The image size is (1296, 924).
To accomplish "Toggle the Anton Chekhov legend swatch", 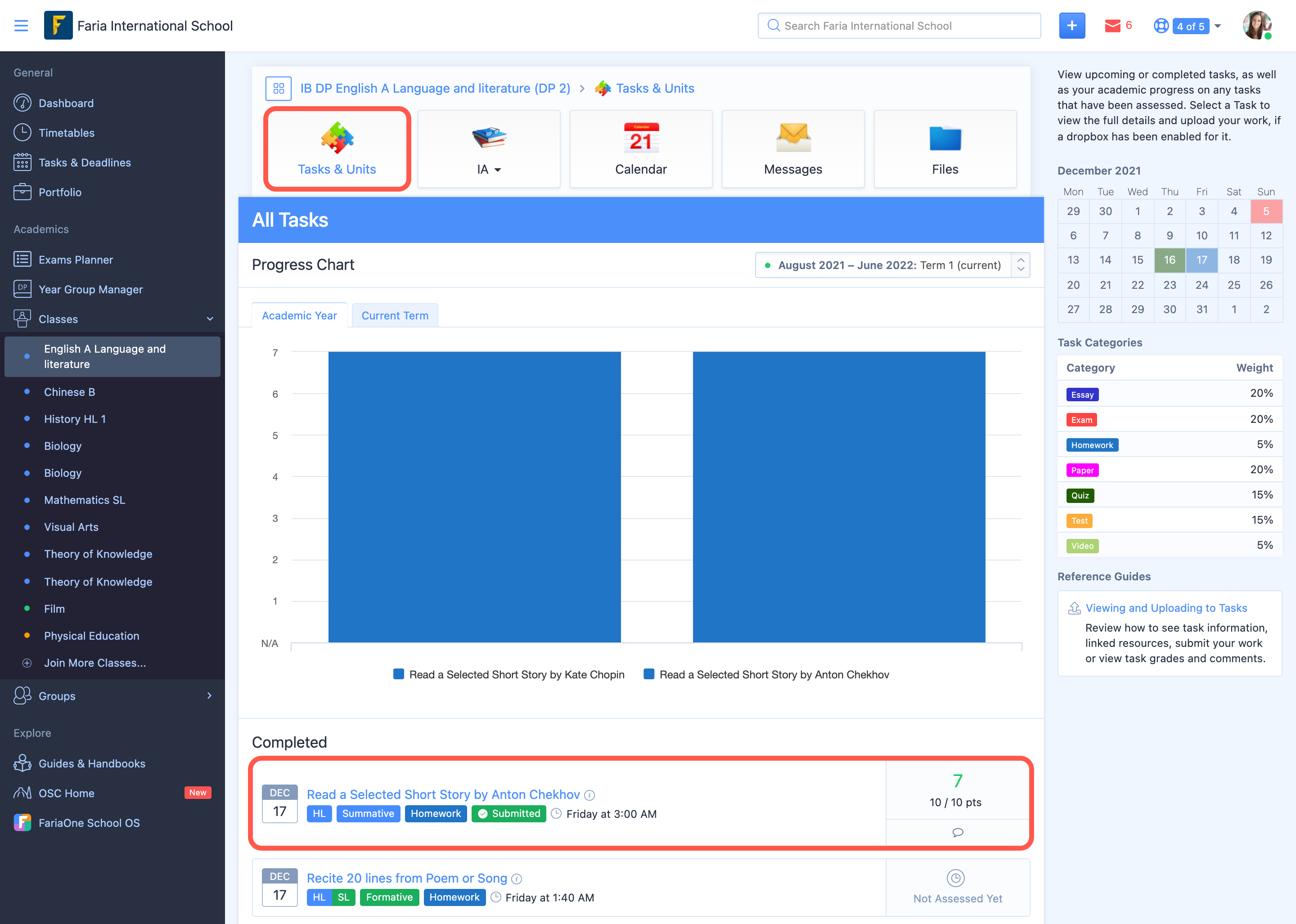I will [x=649, y=674].
